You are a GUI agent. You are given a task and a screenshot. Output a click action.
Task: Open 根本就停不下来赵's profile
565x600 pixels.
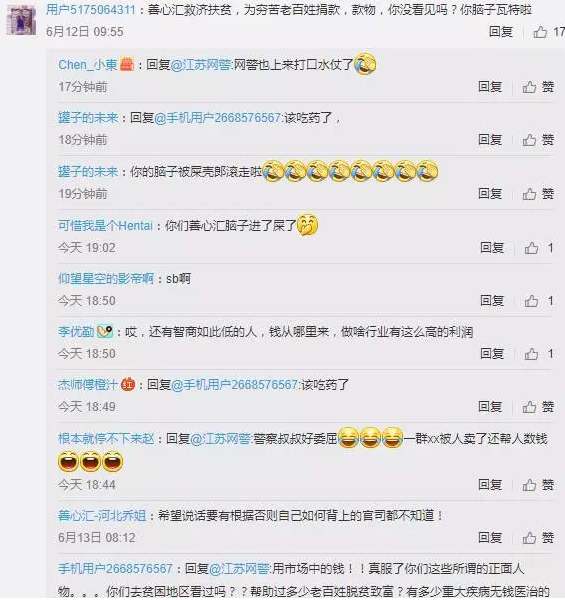coord(106,438)
